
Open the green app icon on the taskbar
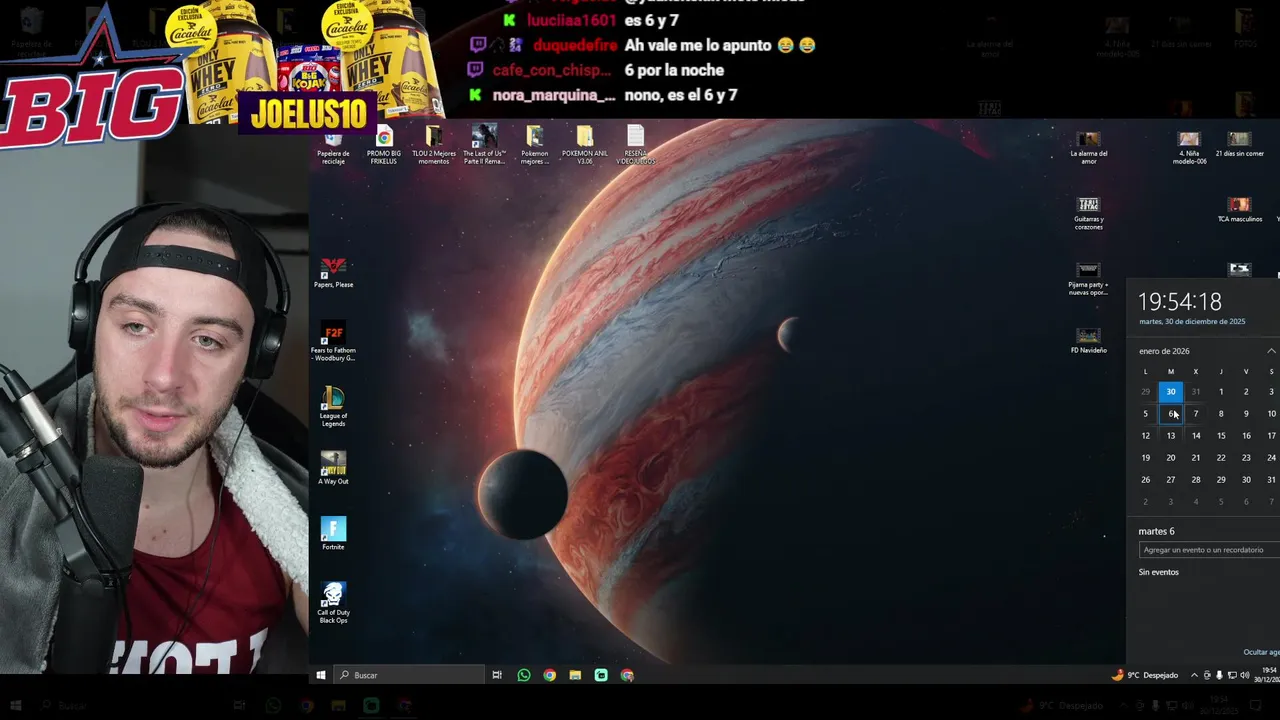pyautogui.click(x=601, y=675)
